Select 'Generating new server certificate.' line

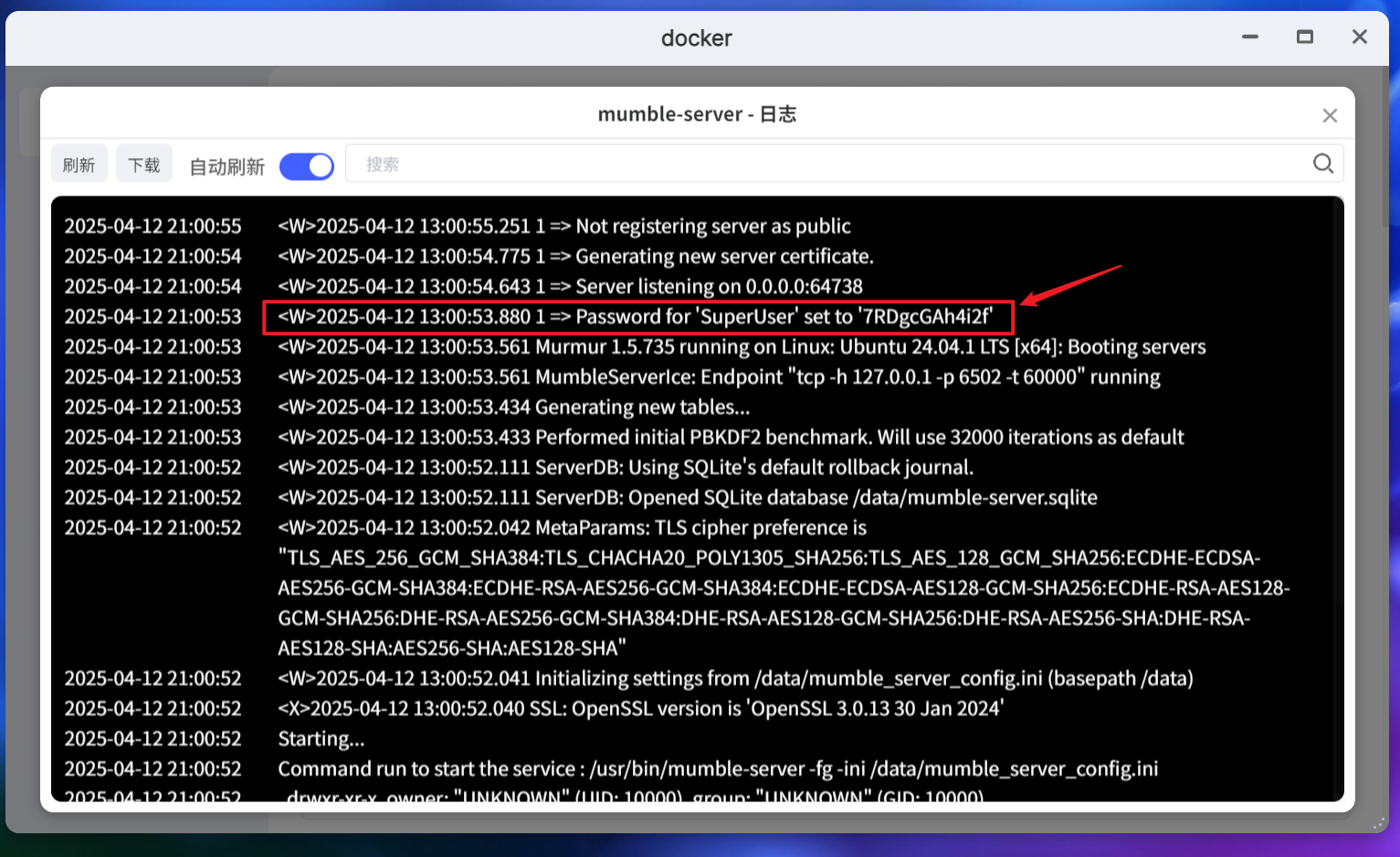click(576, 256)
